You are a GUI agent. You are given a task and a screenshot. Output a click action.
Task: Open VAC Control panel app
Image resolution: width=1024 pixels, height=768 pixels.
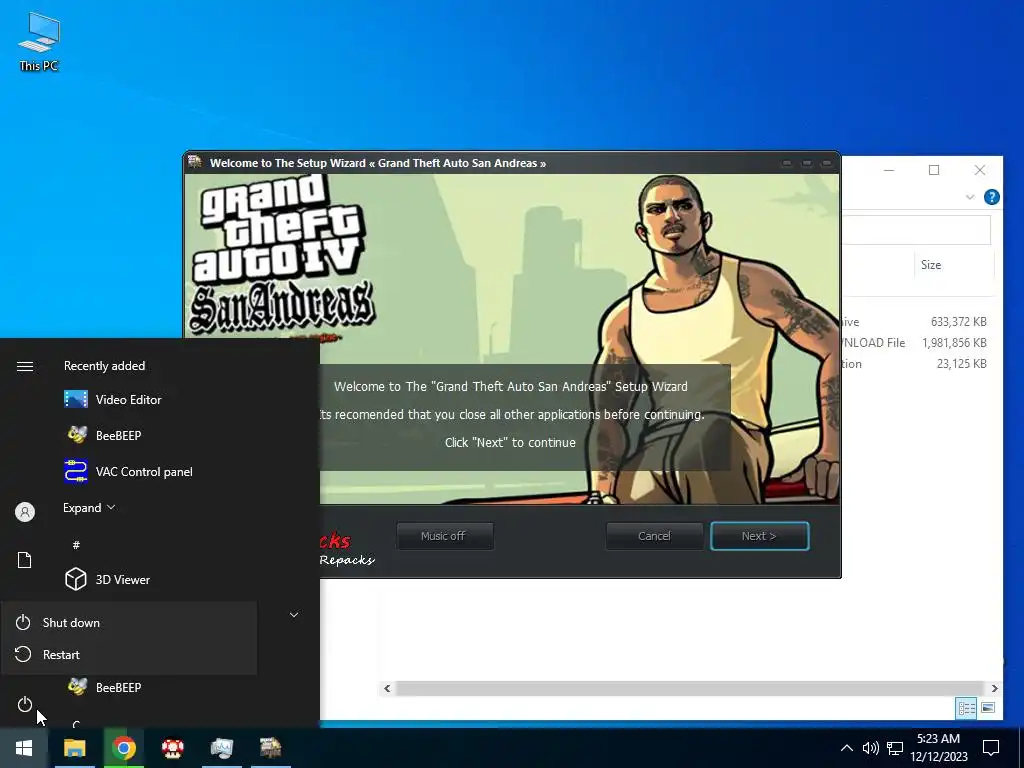(x=129, y=471)
